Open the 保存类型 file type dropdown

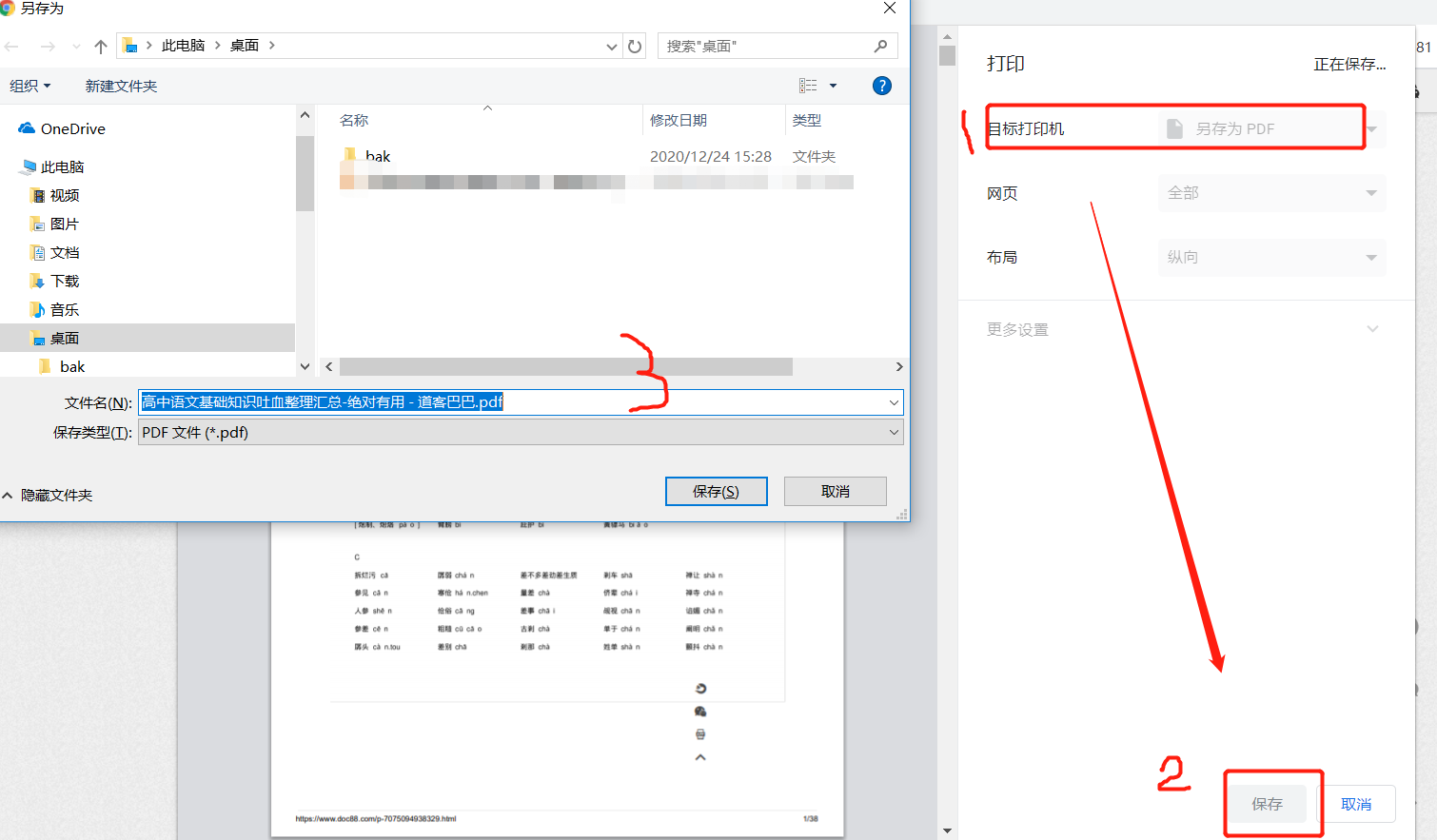tap(520, 432)
